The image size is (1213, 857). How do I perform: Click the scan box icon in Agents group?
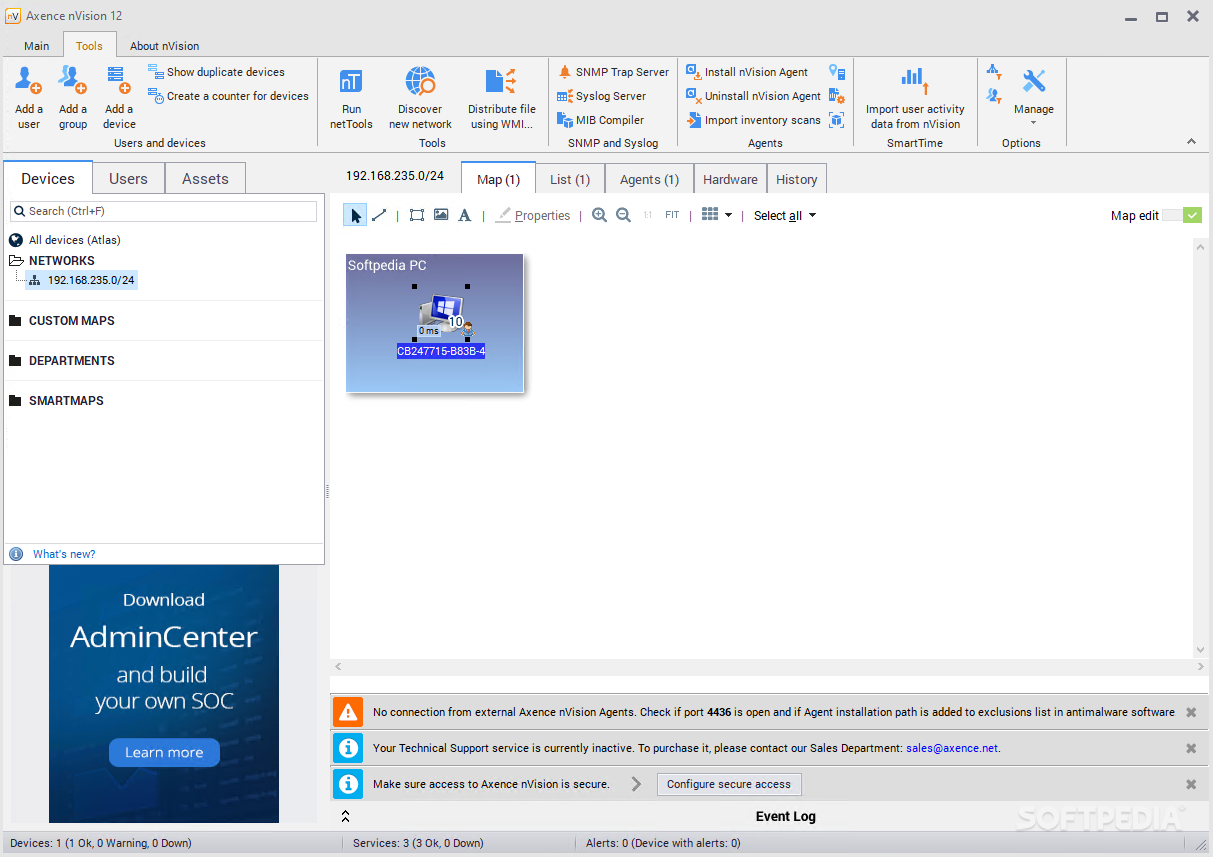tap(837, 120)
